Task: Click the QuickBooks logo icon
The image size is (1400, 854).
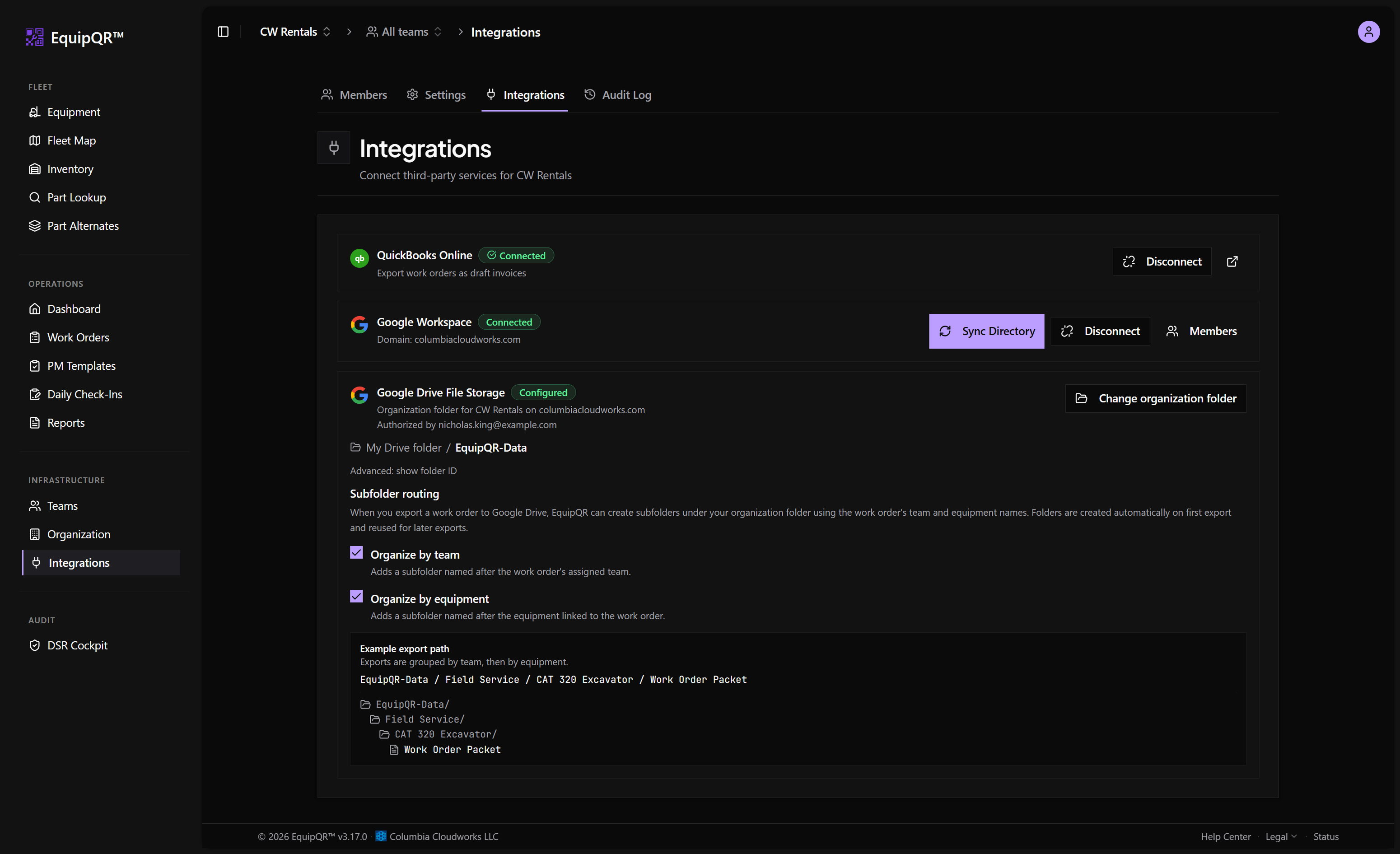Action: [x=359, y=258]
